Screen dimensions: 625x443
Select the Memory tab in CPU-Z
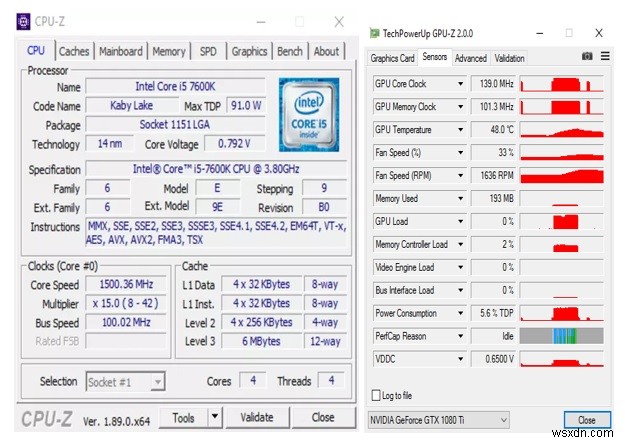tap(169, 51)
